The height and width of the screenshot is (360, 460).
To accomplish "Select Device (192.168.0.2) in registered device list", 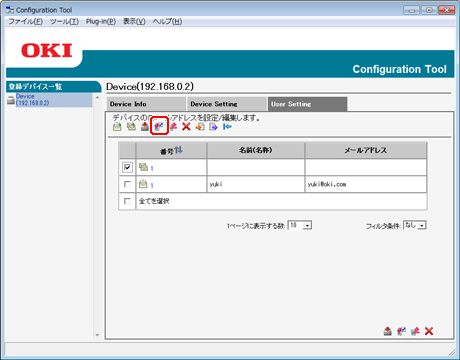I will click(32, 100).
